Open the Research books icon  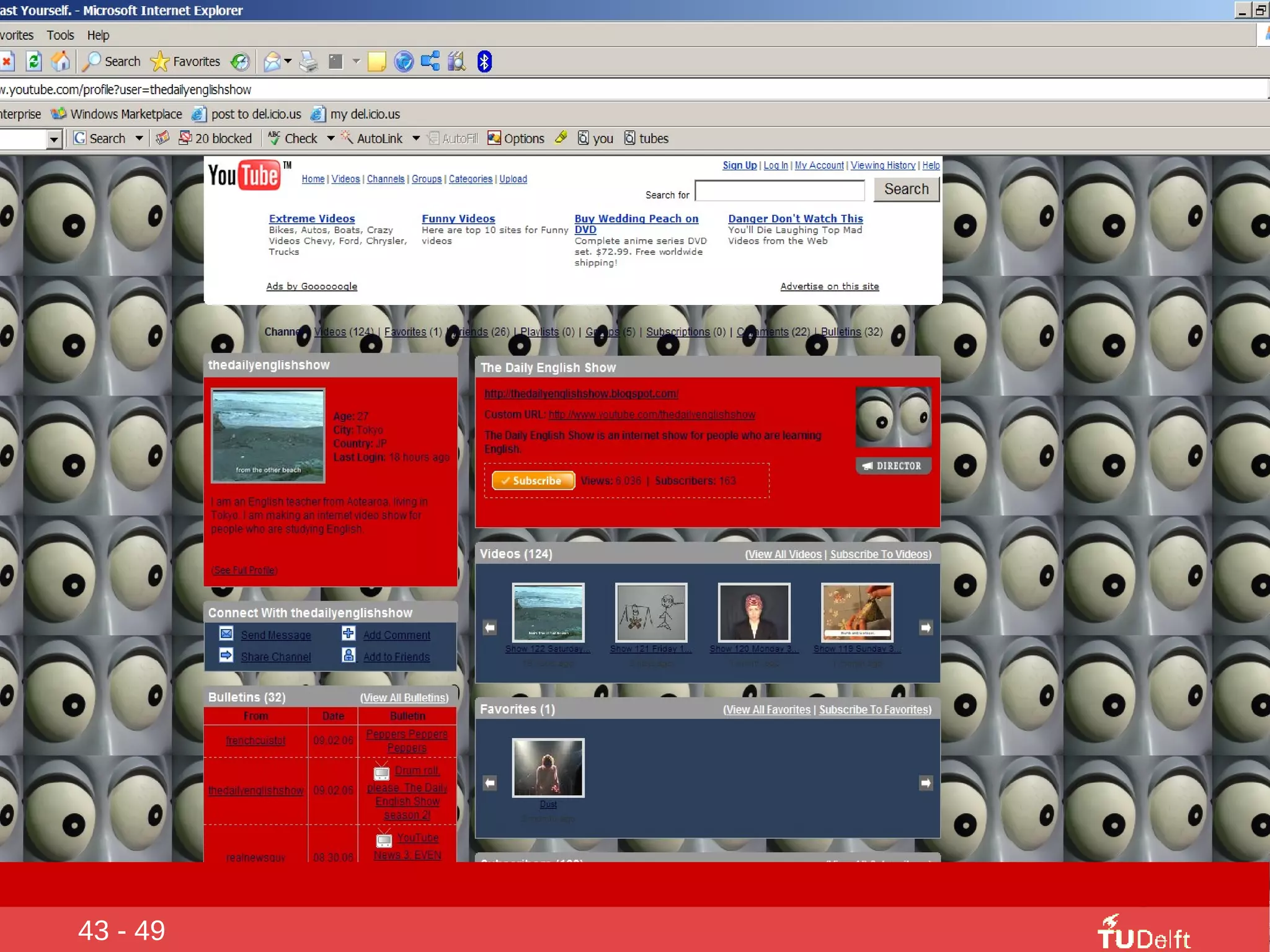coord(457,61)
